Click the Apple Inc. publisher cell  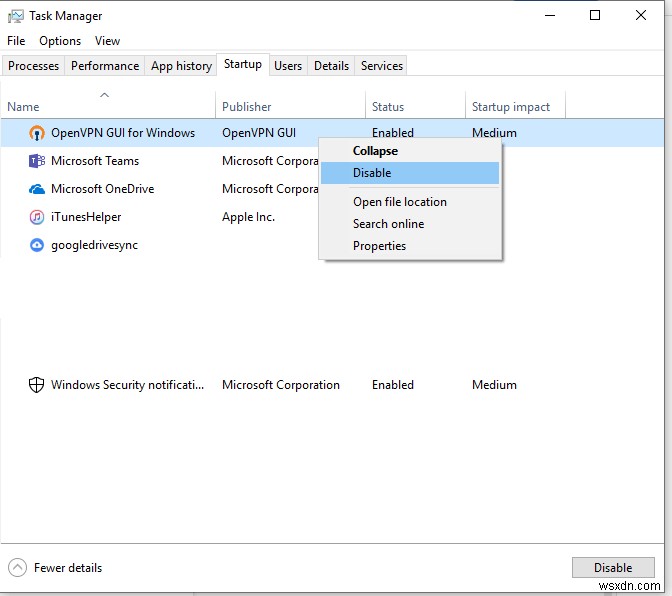[249, 217]
